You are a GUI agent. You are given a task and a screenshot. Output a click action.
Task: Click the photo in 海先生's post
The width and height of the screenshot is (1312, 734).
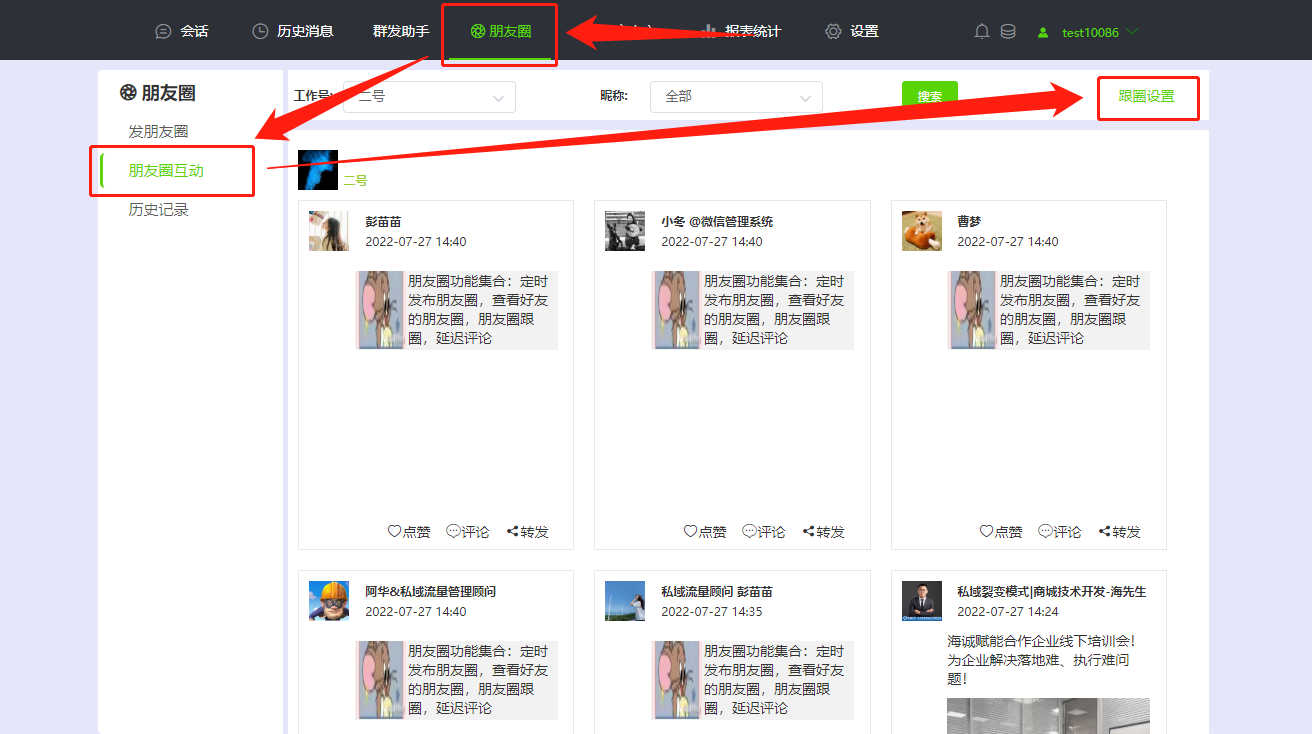(1049, 716)
